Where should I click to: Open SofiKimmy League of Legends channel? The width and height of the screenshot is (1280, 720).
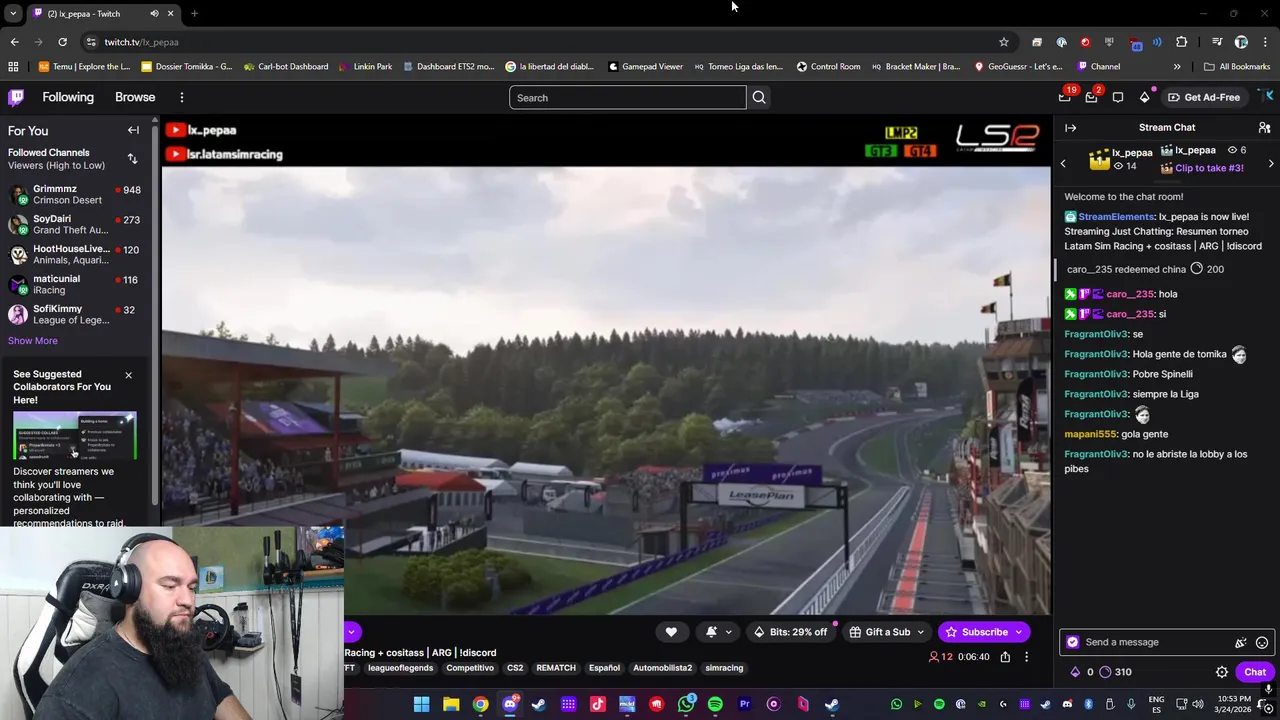(x=75, y=314)
